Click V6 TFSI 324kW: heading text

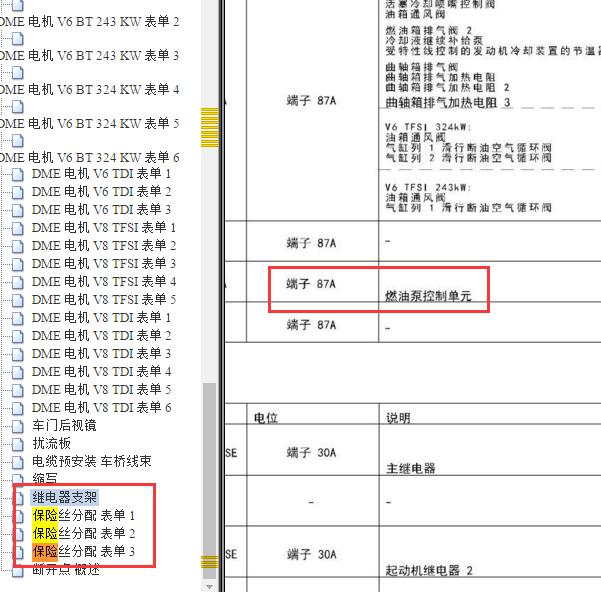pos(428,127)
